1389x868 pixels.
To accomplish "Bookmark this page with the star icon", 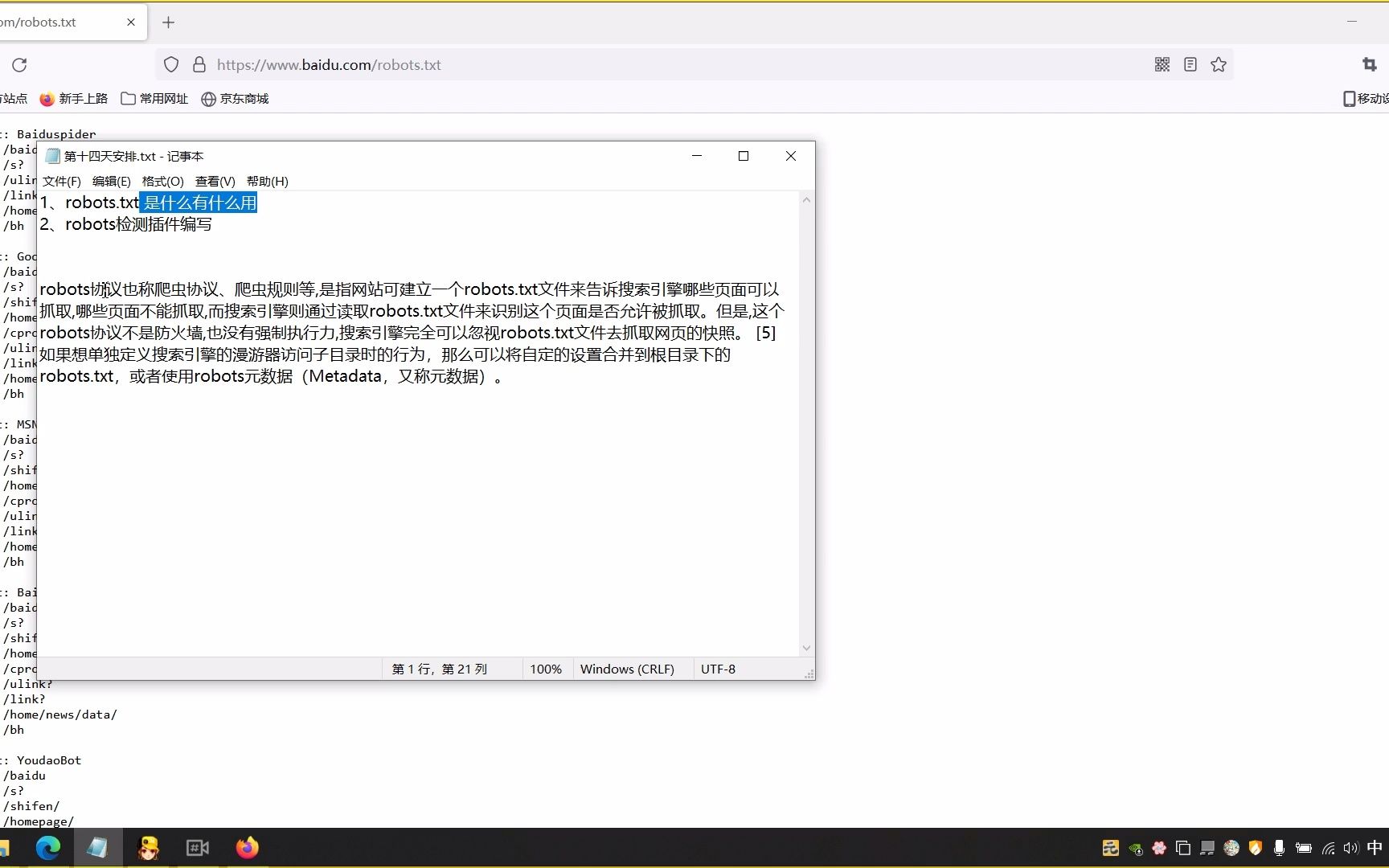I will point(1219,64).
